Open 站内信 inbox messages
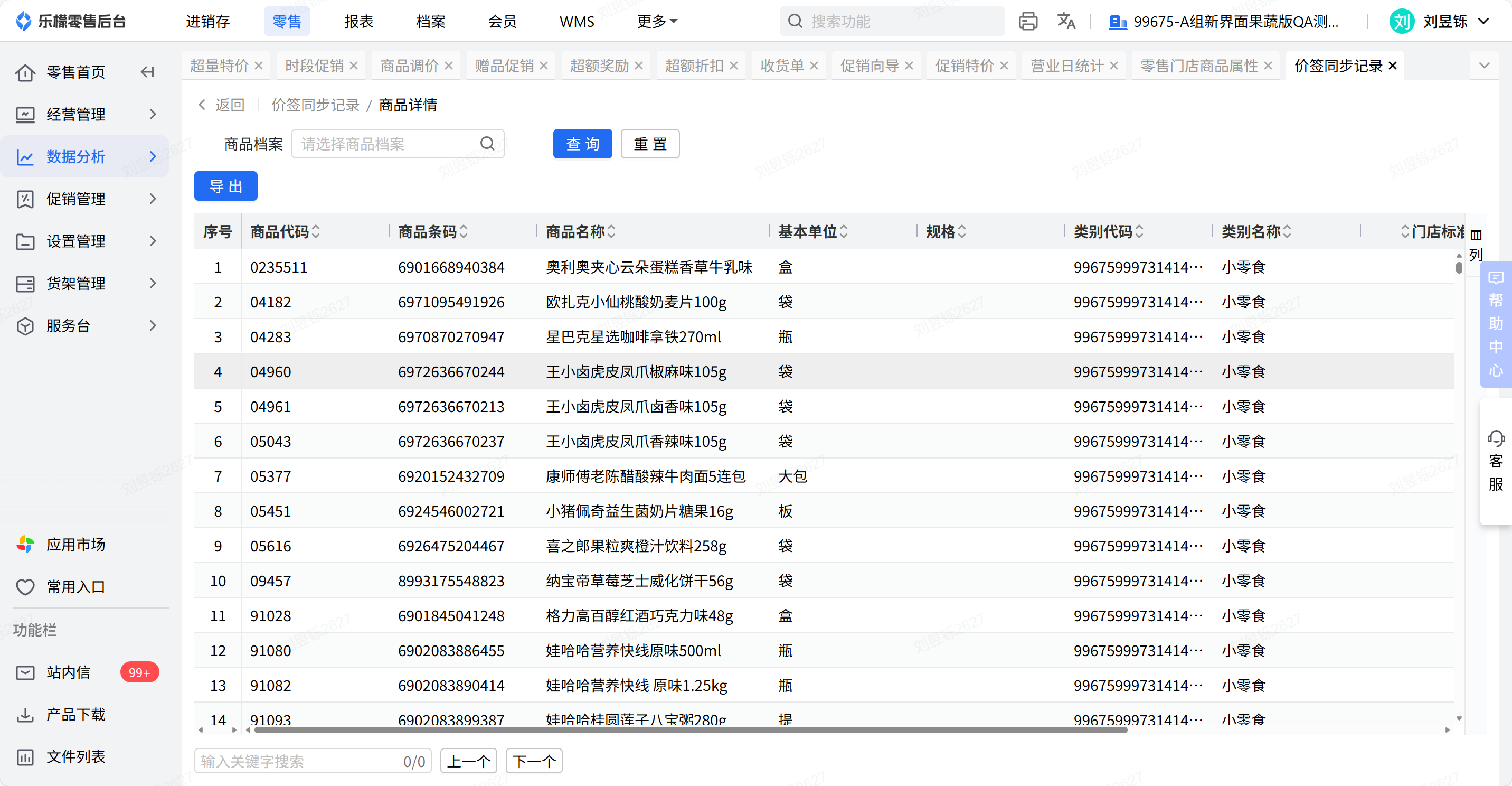This screenshot has height=786, width=1512. point(68,672)
